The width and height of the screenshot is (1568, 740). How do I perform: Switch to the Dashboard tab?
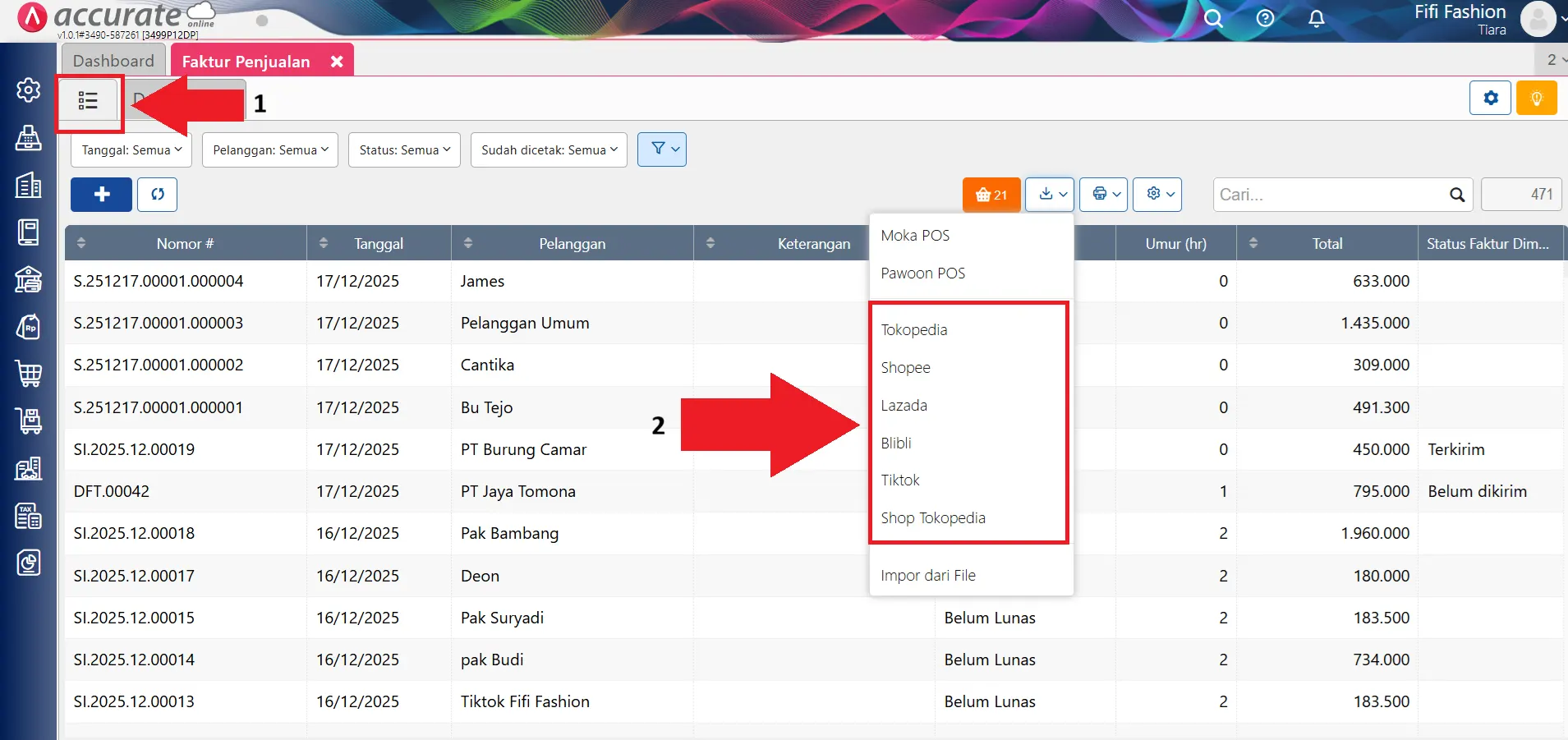tap(113, 61)
